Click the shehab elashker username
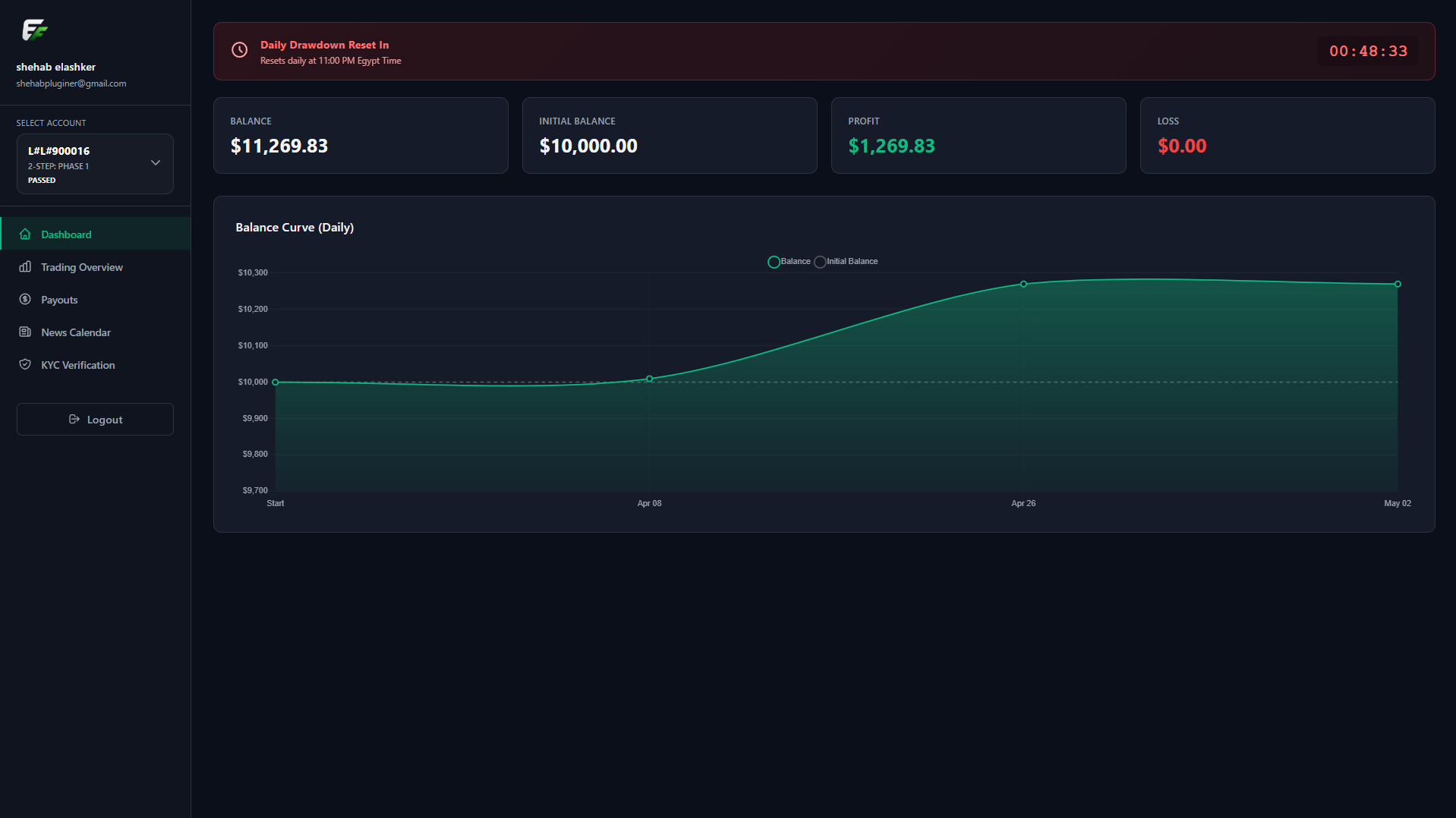Screen dimensions: 1456x818 56,67
